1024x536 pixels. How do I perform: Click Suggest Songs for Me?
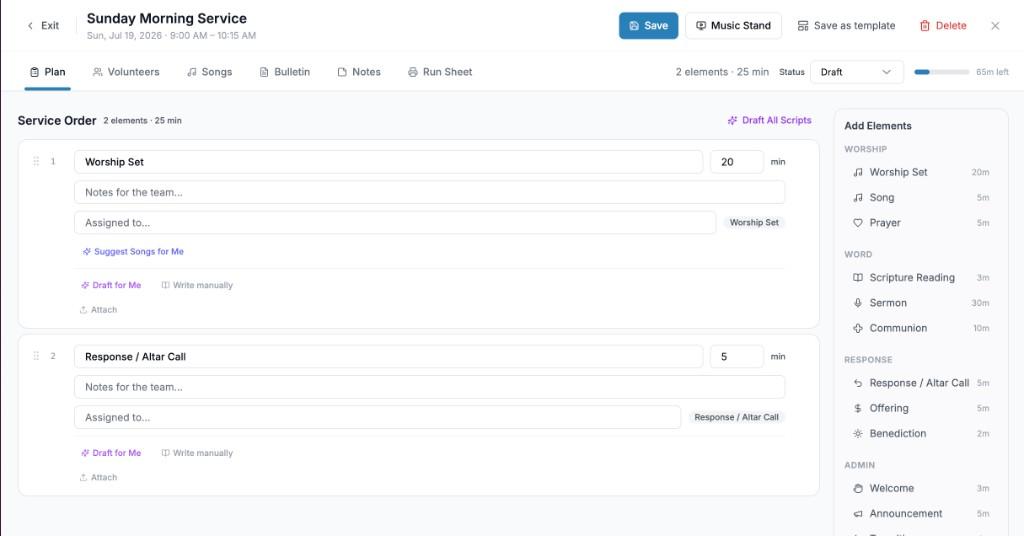(133, 251)
